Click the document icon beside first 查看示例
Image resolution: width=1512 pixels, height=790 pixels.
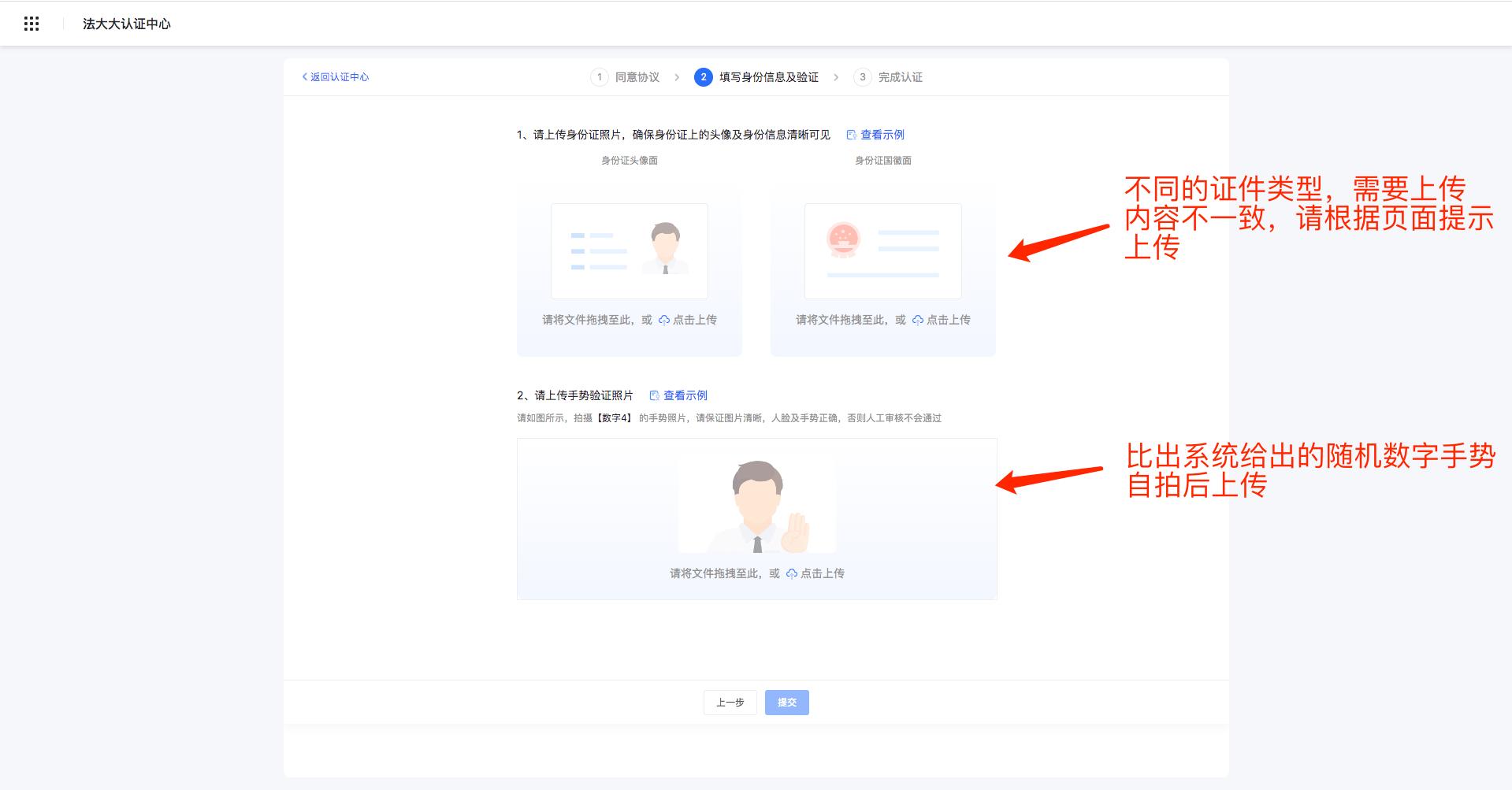coord(851,134)
